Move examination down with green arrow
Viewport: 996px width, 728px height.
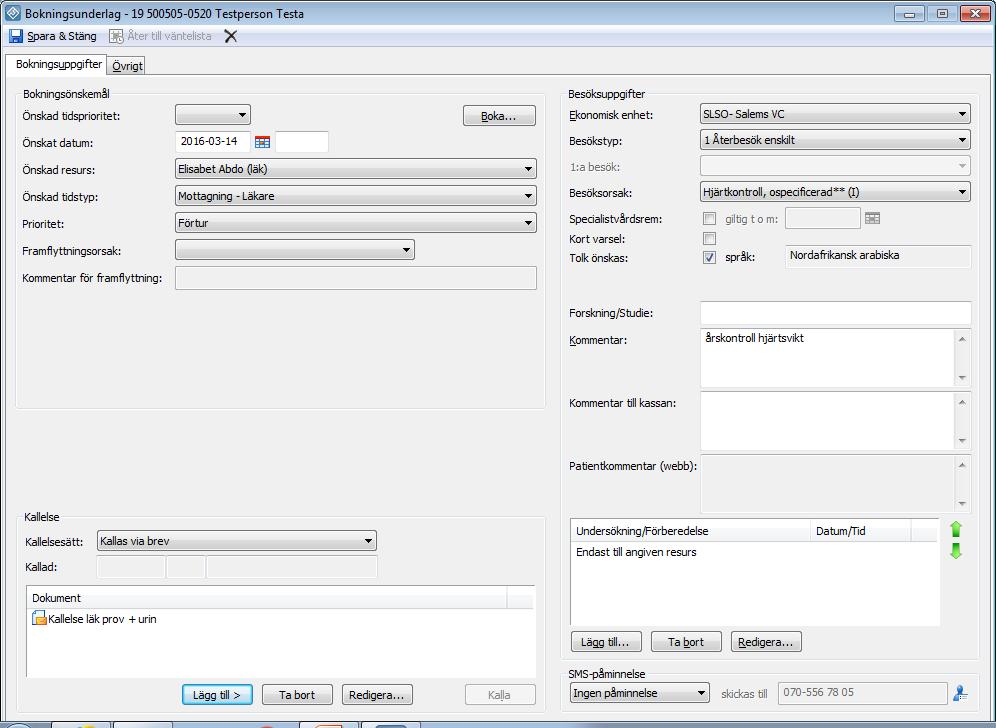click(956, 551)
